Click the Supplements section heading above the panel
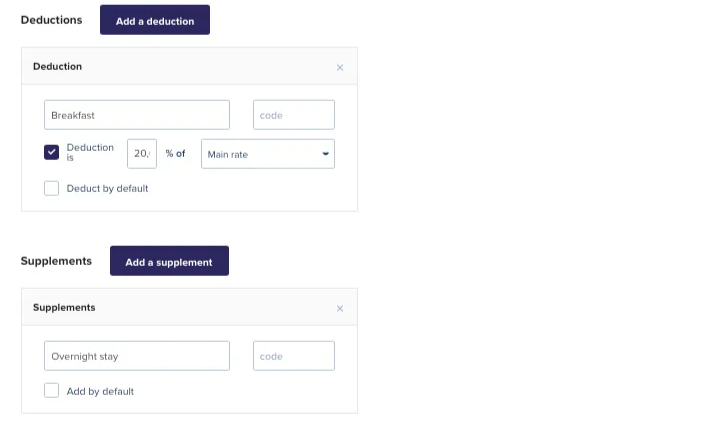This screenshot has width=715, height=436. click(x=56, y=261)
